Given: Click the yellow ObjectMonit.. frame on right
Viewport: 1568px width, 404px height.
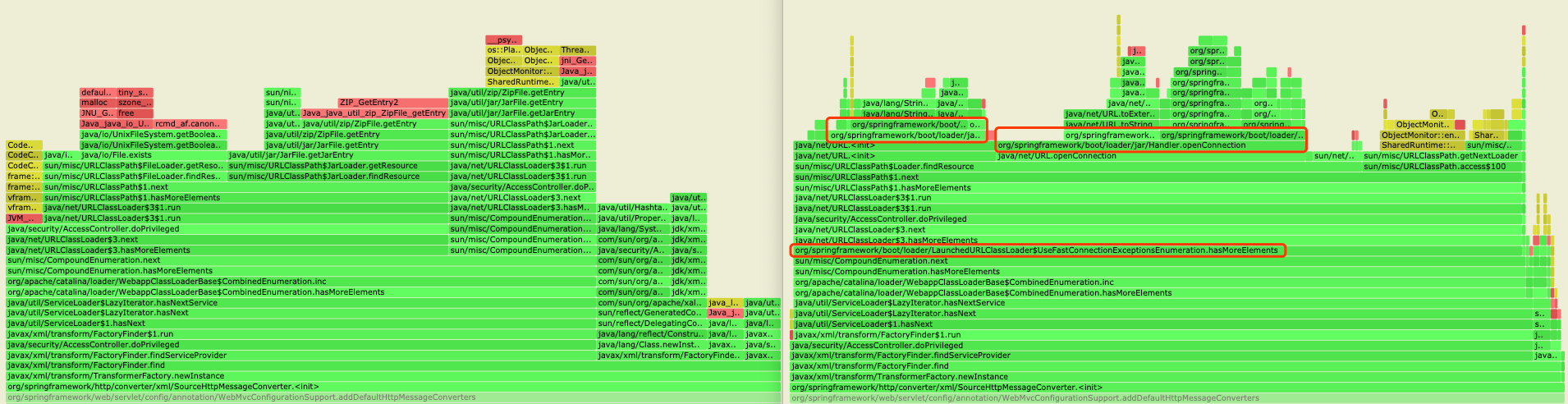Looking at the screenshot, I should (1424, 125).
